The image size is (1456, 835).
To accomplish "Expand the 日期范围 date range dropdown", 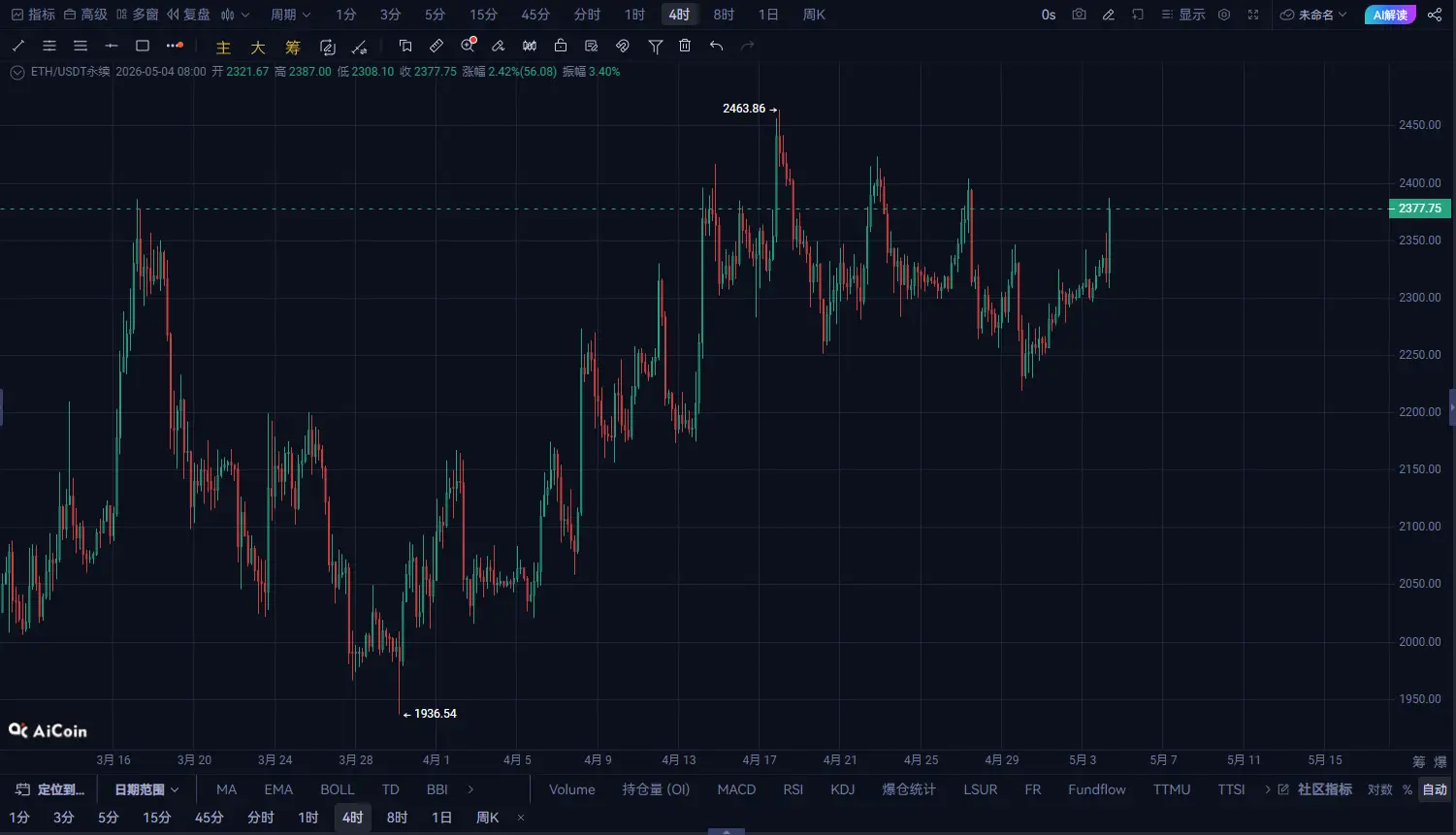I will pyautogui.click(x=146, y=789).
